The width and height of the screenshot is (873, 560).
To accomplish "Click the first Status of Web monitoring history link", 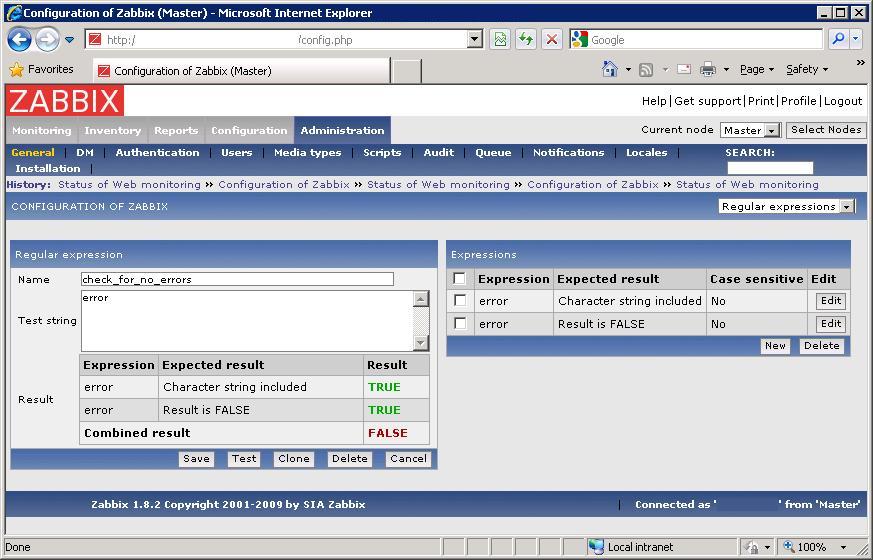I will [x=129, y=184].
